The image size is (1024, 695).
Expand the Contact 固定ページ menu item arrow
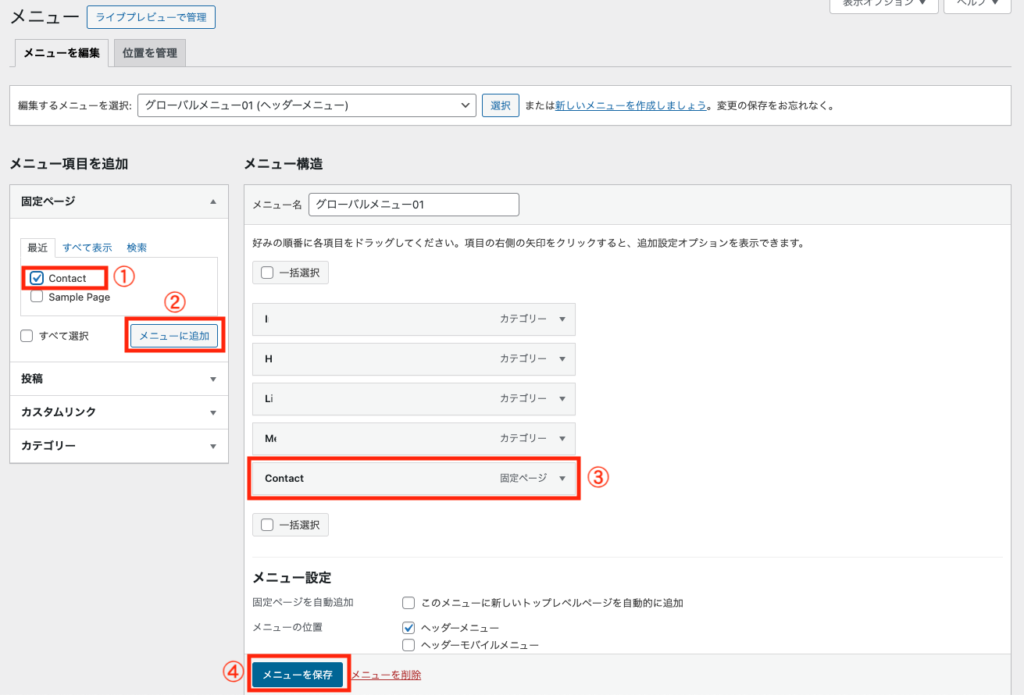click(x=562, y=479)
